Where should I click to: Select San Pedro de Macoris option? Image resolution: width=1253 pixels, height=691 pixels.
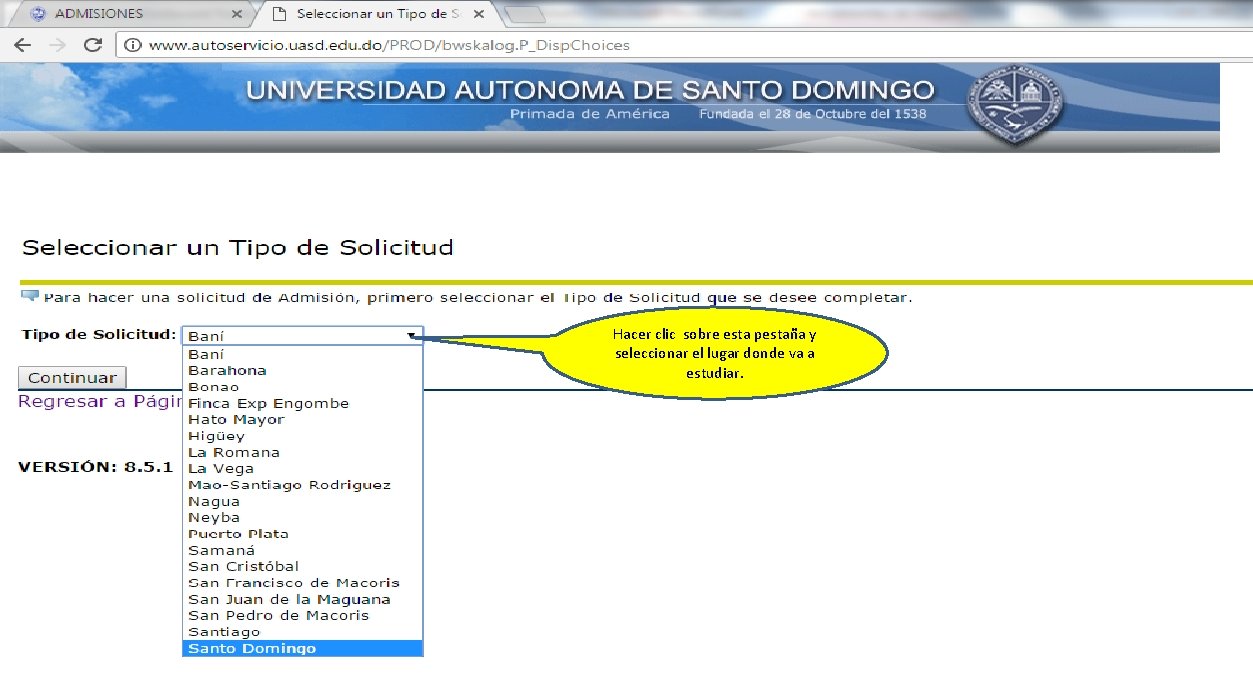pos(303,615)
